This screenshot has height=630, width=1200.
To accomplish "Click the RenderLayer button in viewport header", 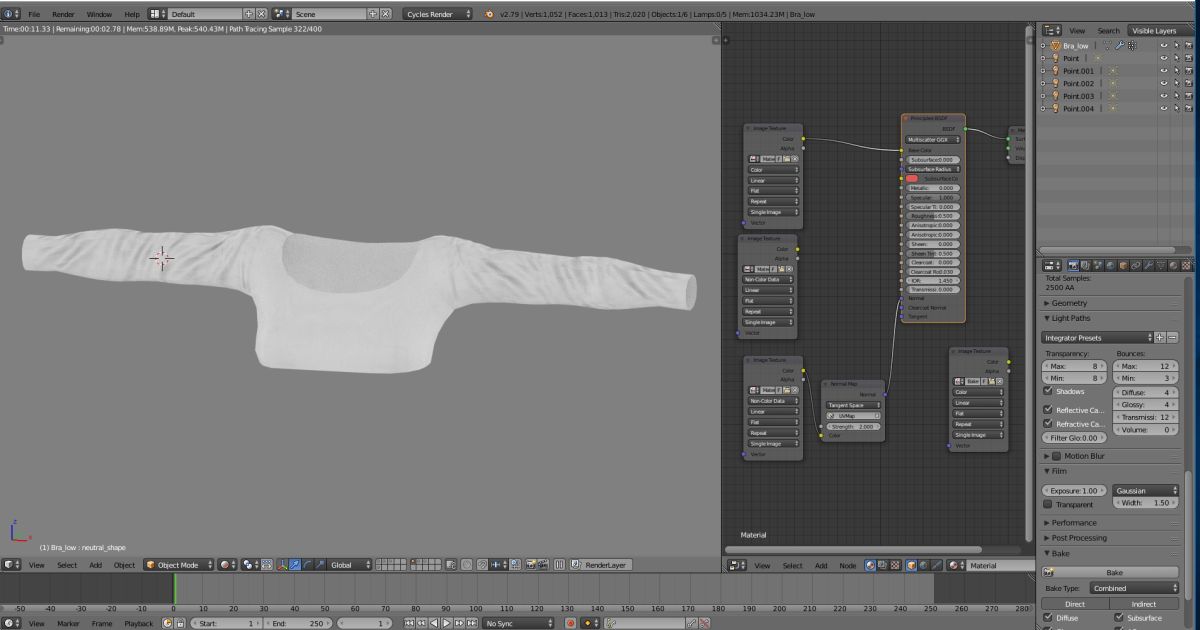I will (x=601, y=565).
